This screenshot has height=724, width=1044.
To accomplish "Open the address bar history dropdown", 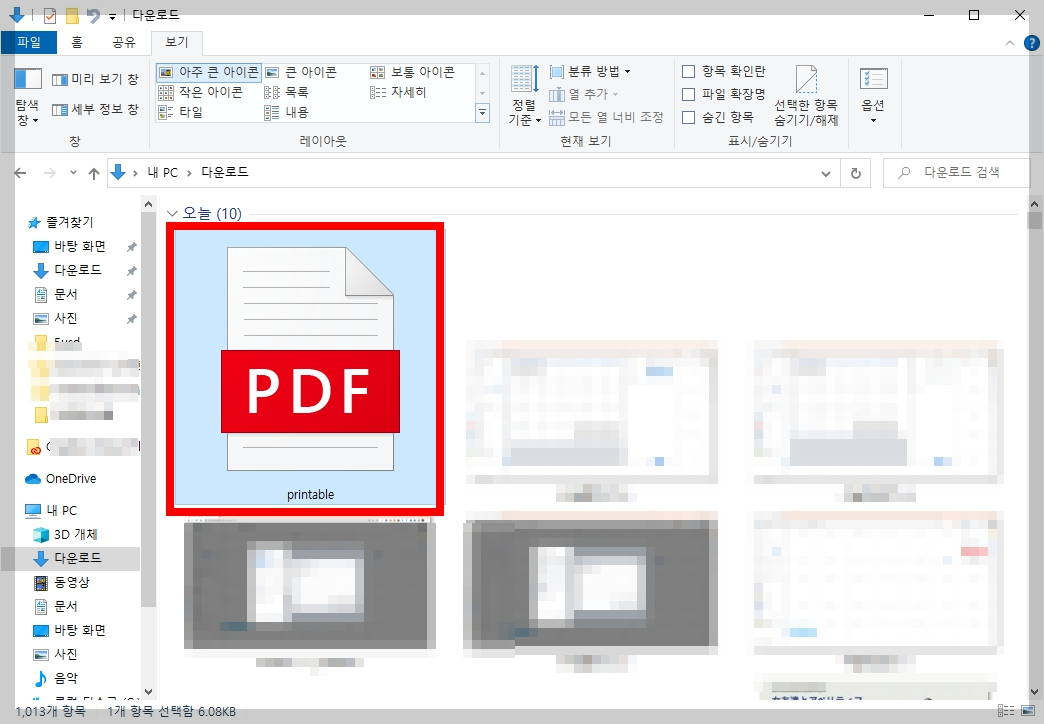I will 826,174.
